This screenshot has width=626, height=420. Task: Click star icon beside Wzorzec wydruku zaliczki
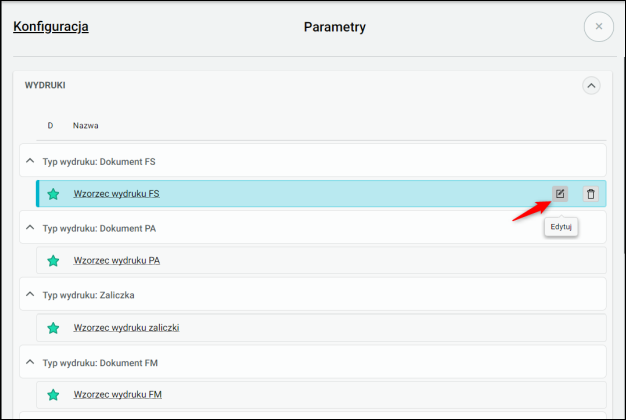53,327
